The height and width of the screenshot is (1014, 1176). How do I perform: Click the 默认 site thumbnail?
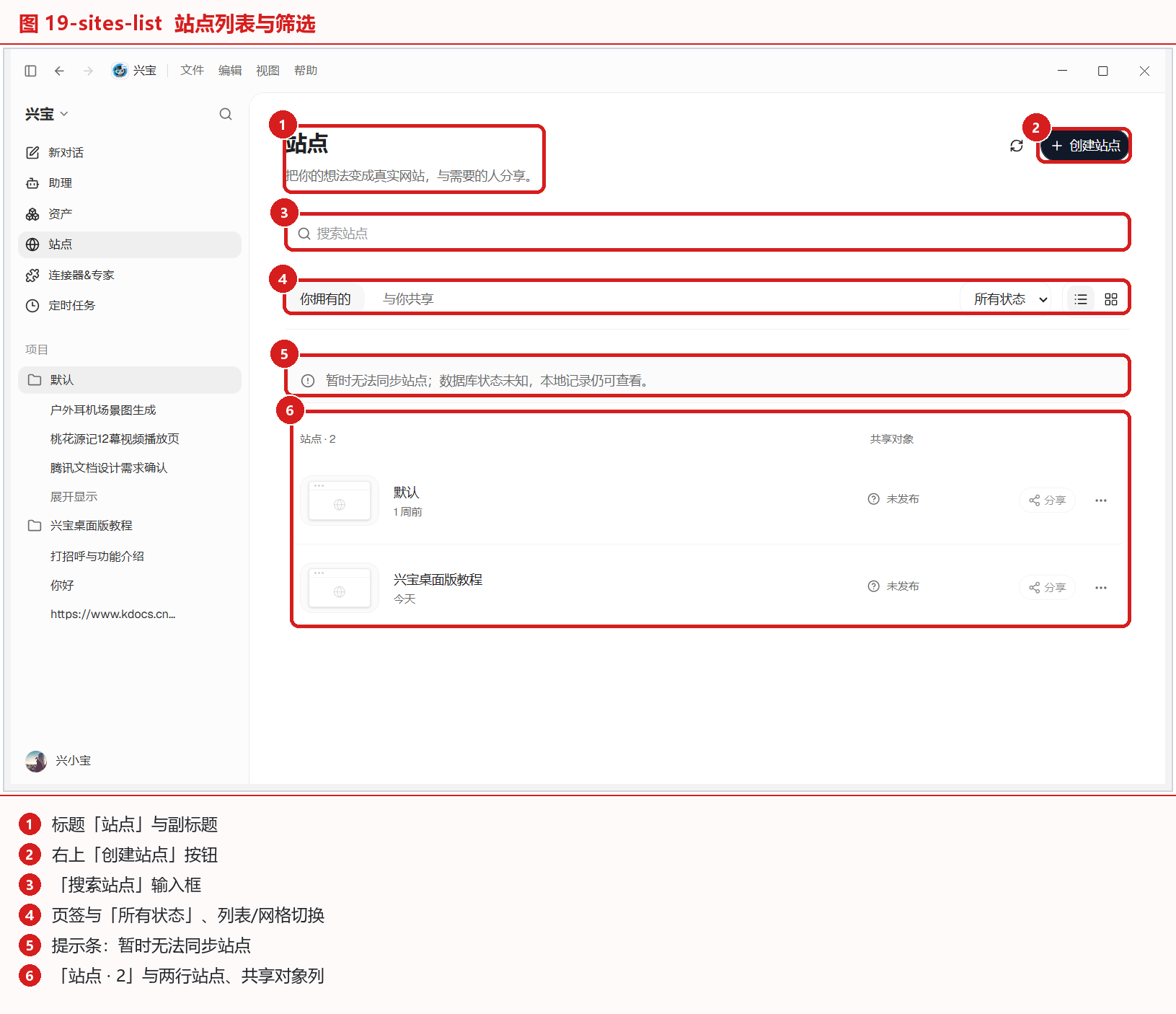point(340,500)
